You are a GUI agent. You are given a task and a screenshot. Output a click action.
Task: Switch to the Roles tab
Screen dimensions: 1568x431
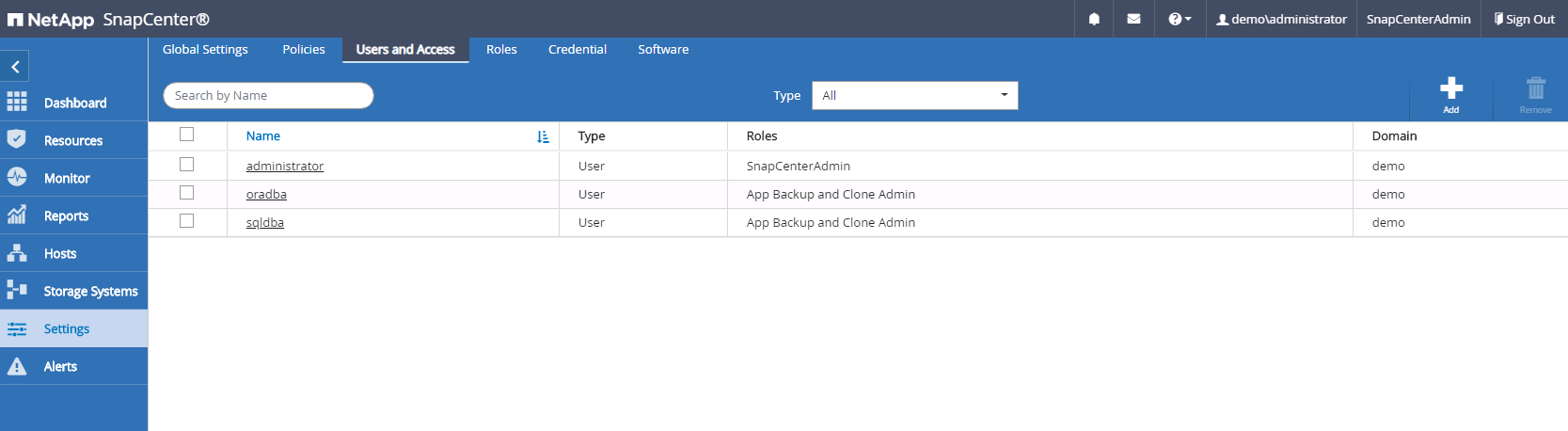tap(501, 49)
